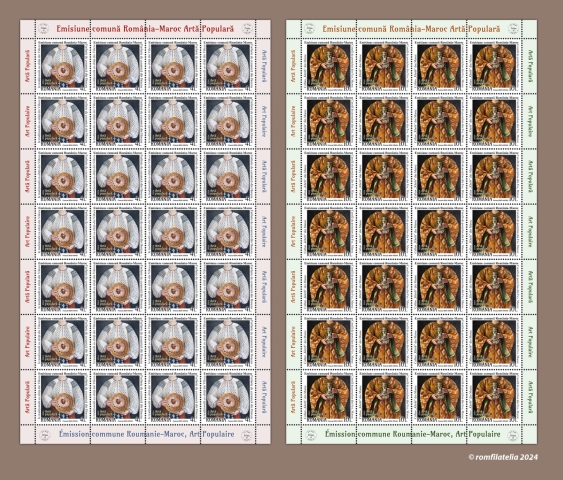Select the first golden-kaftan stamp in the top row
This screenshot has width=563, height=480.
329,66
